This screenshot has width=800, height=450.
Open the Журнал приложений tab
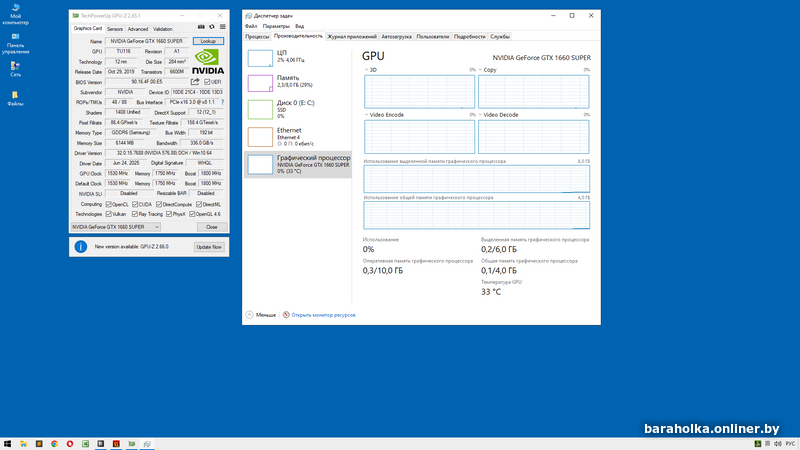[352, 37]
